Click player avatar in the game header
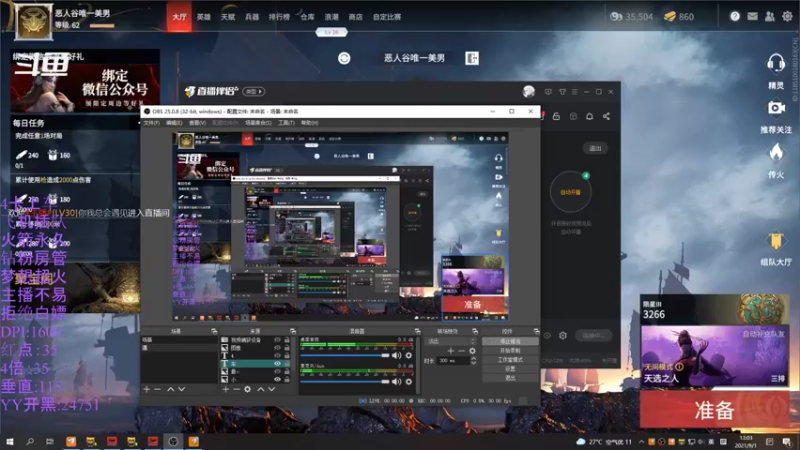The height and width of the screenshot is (450, 800). tap(33, 21)
